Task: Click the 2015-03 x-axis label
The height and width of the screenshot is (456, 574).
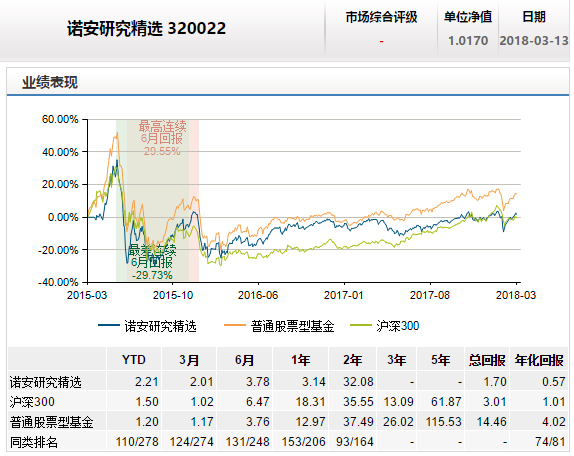Action: (x=87, y=295)
